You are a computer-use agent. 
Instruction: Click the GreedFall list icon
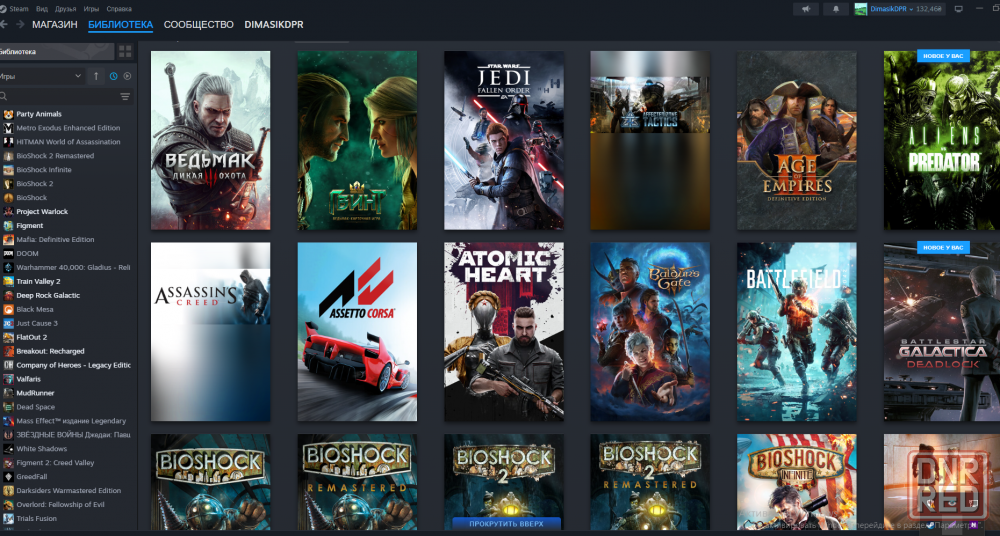[8, 477]
